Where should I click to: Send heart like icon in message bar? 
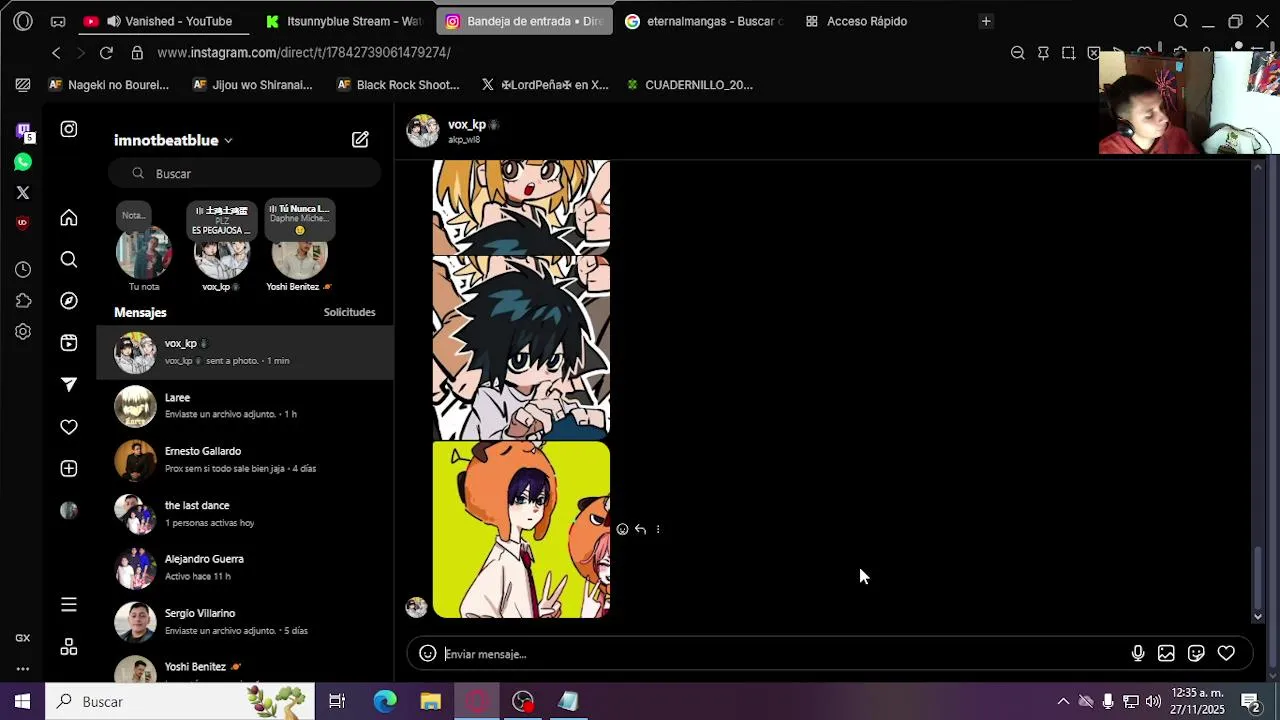point(1226,653)
